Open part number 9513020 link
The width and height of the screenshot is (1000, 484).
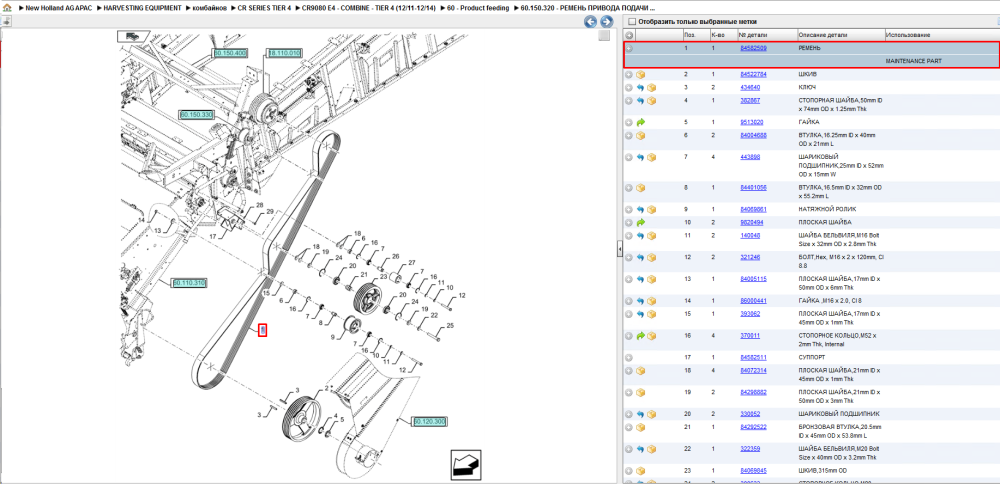751,122
